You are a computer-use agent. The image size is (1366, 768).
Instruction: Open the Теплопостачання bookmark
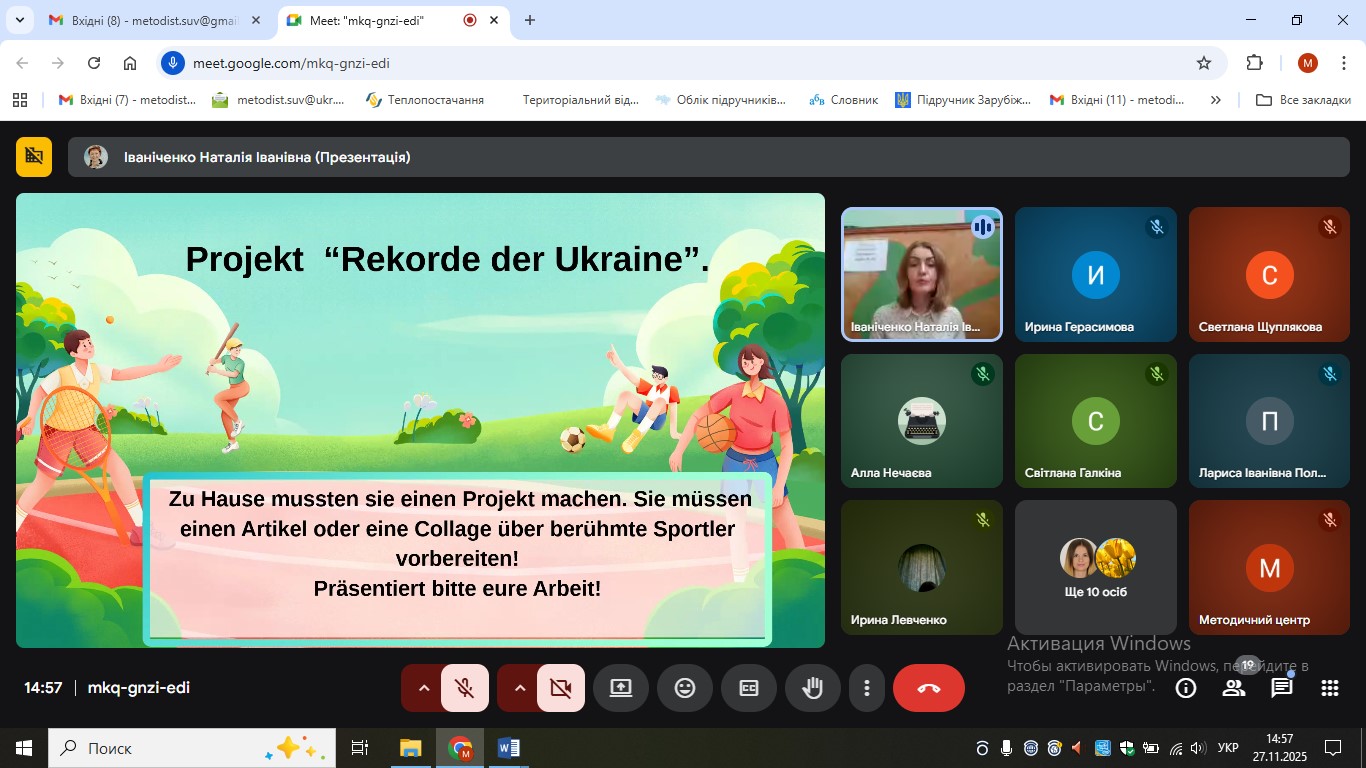(x=425, y=100)
